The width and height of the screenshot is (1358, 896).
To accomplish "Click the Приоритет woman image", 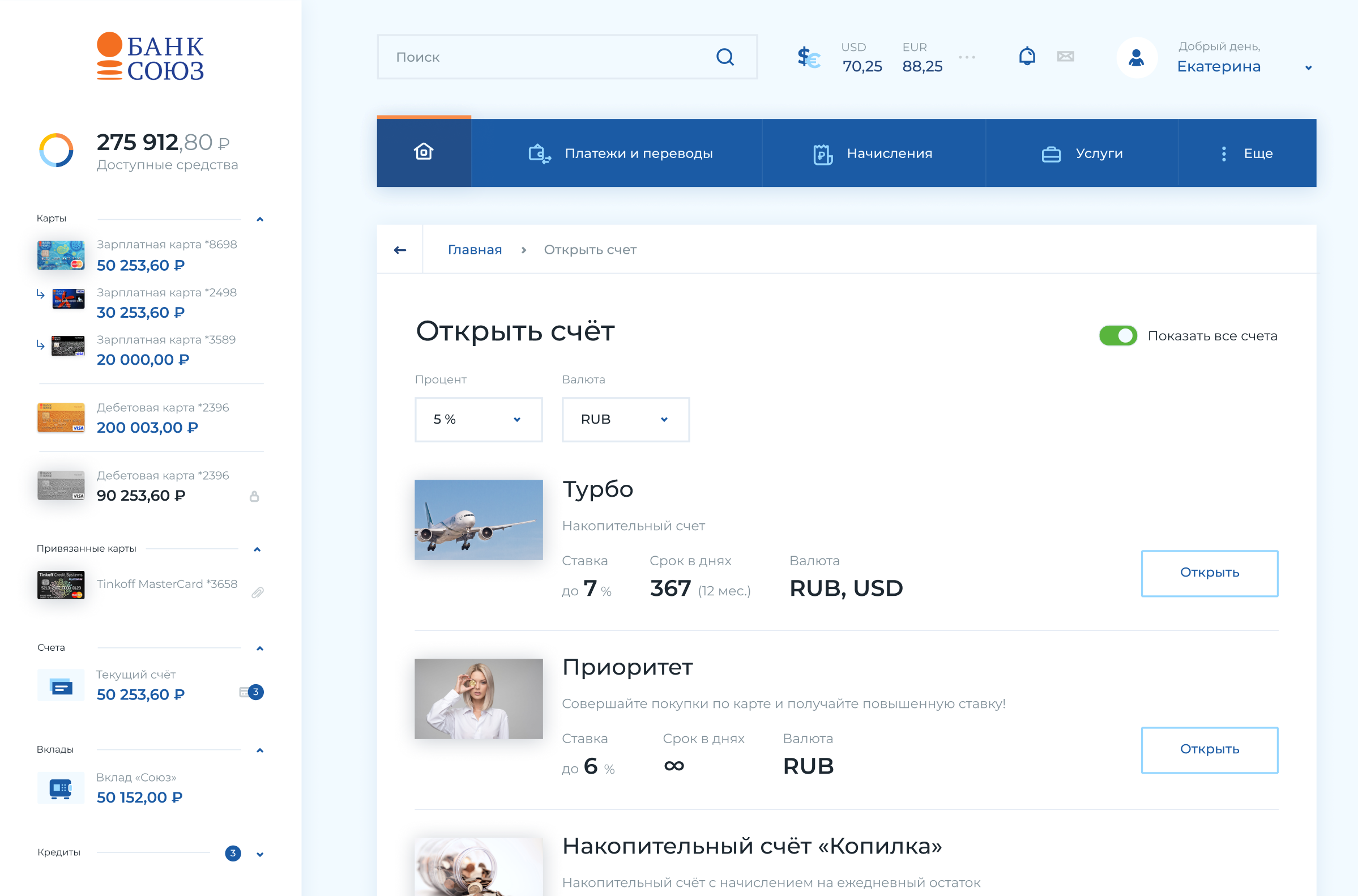I will coord(479,699).
